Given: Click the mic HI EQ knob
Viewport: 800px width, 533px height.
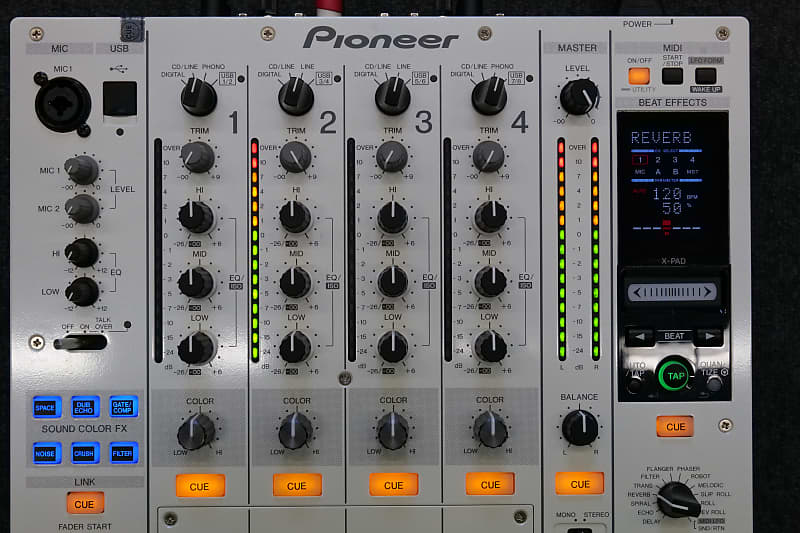Looking at the screenshot, I should click(82, 252).
